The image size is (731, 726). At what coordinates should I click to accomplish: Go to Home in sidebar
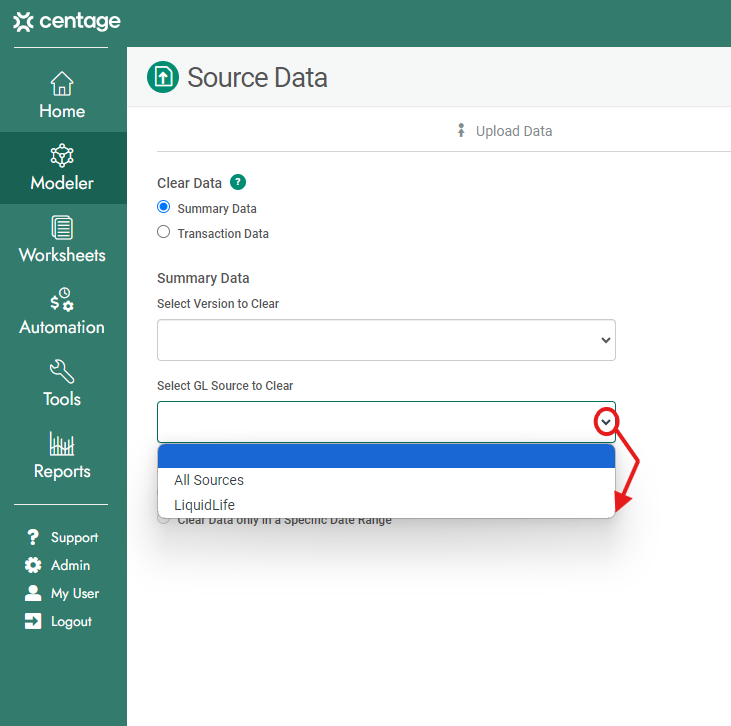point(62,96)
